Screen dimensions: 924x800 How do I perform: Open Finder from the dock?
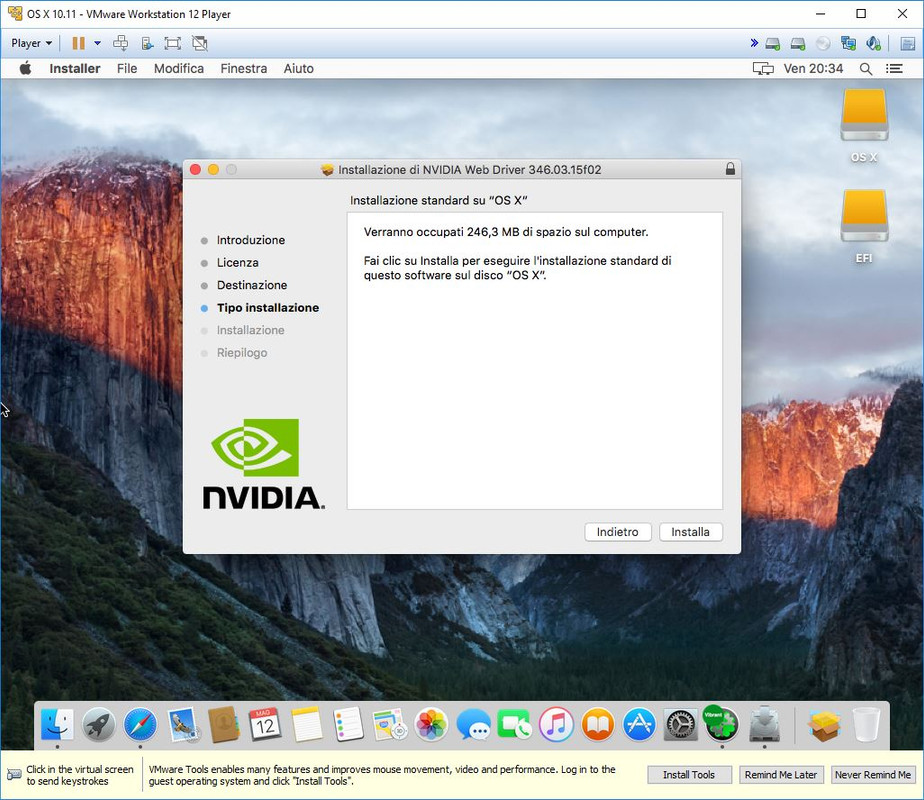(x=57, y=724)
